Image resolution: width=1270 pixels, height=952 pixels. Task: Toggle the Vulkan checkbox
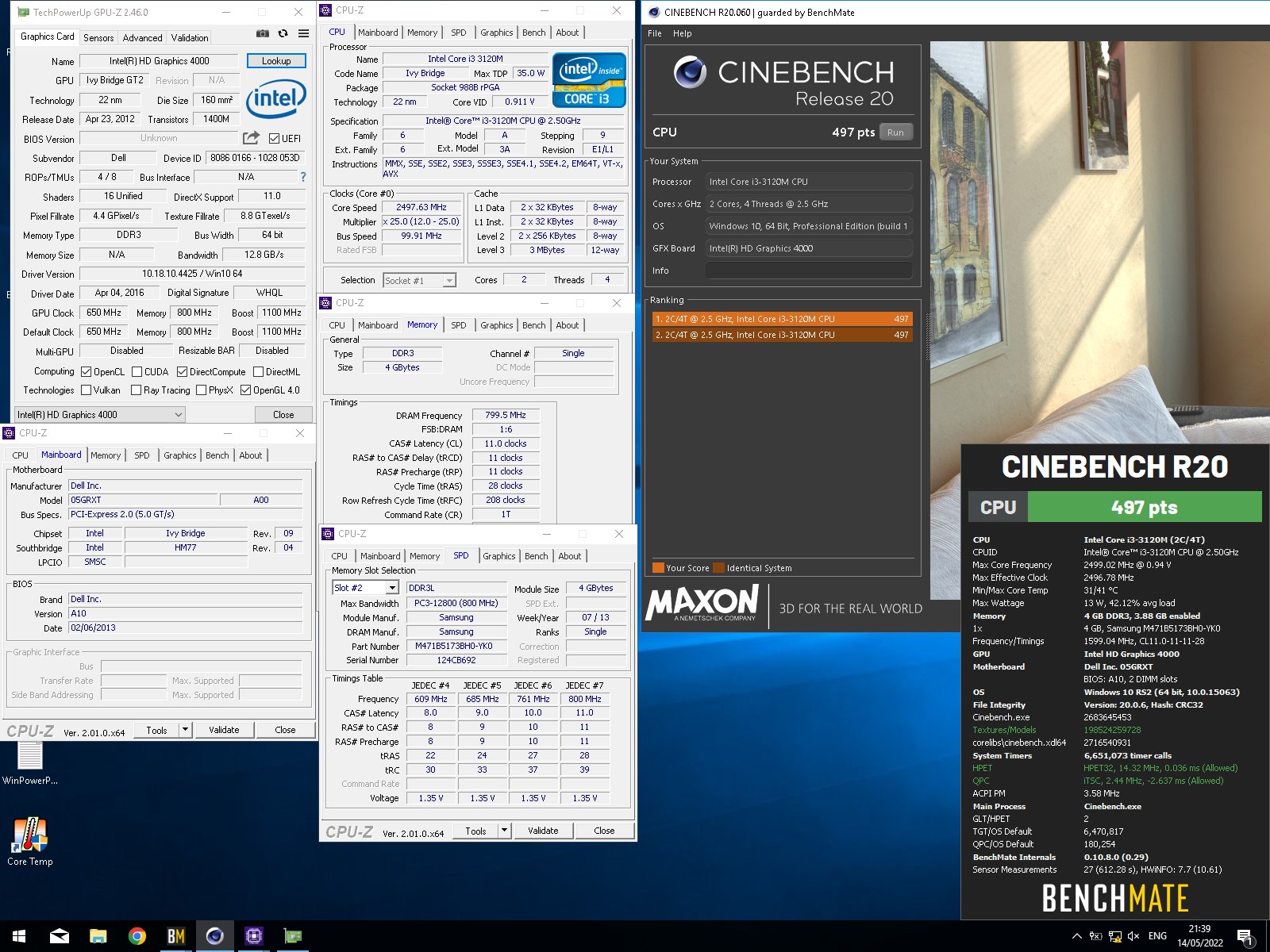86,390
